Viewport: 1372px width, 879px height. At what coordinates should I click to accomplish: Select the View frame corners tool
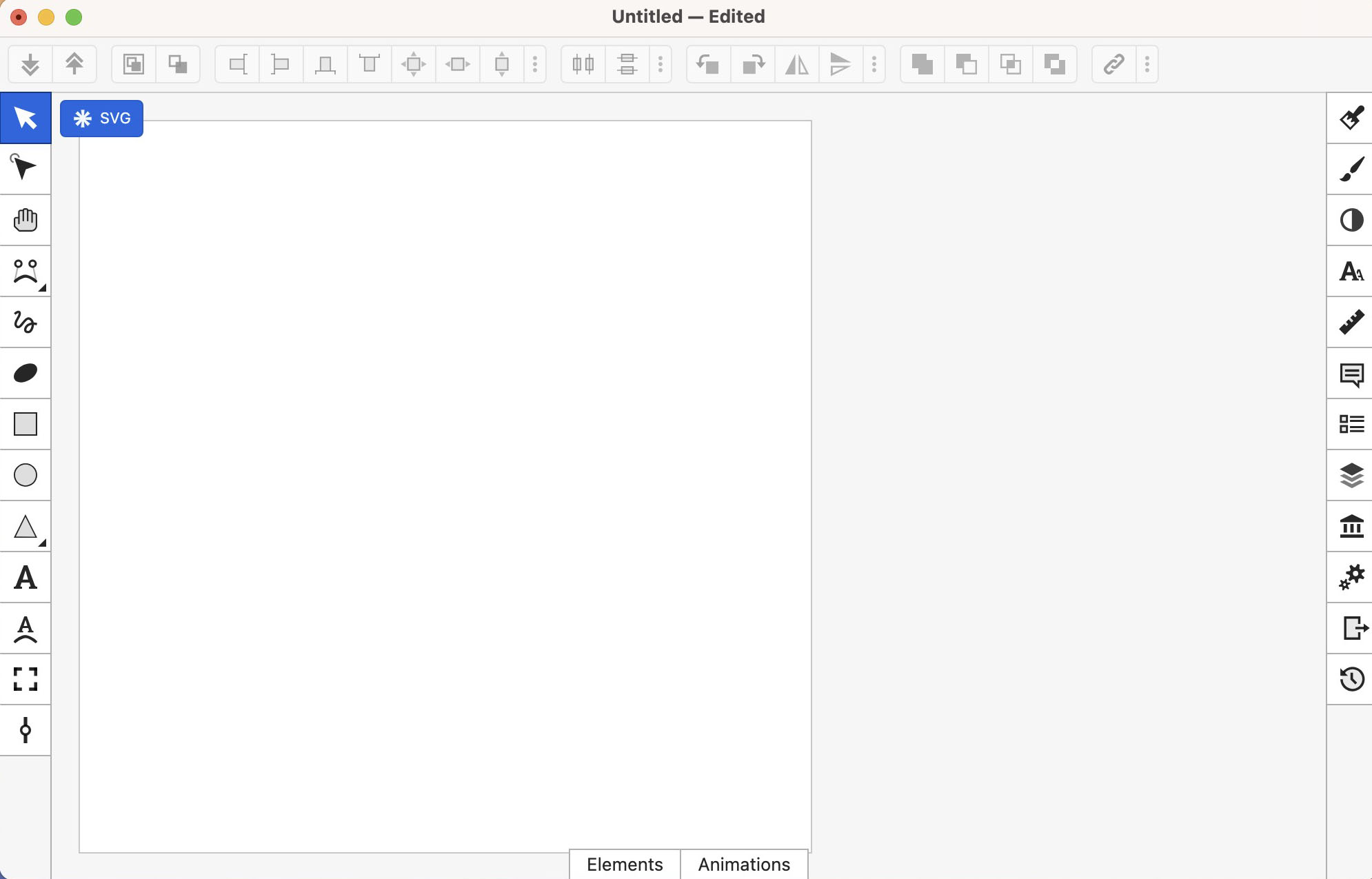coord(26,679)
